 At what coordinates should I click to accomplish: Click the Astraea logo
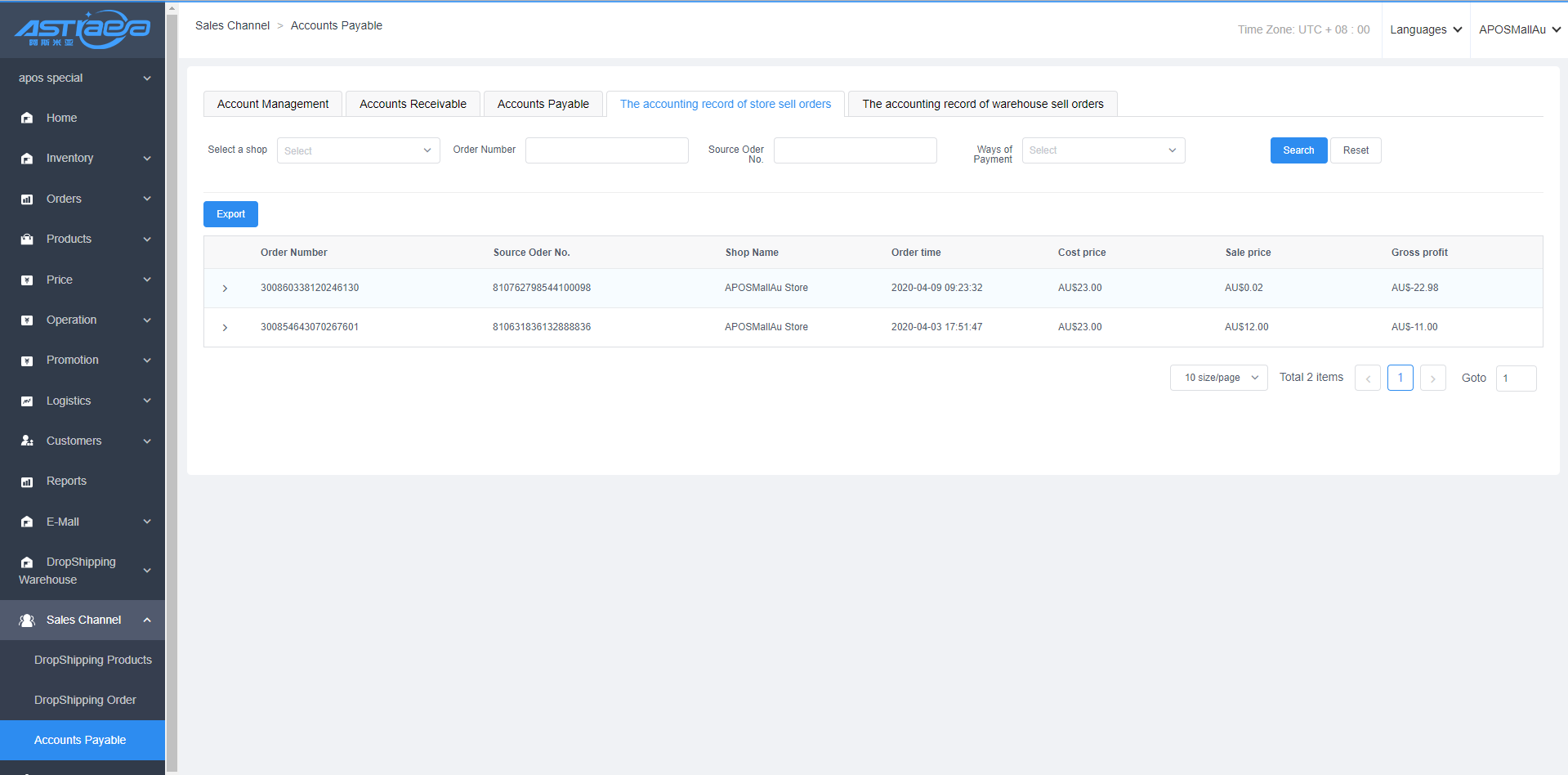pyautogui.click(x=83, y=29)
